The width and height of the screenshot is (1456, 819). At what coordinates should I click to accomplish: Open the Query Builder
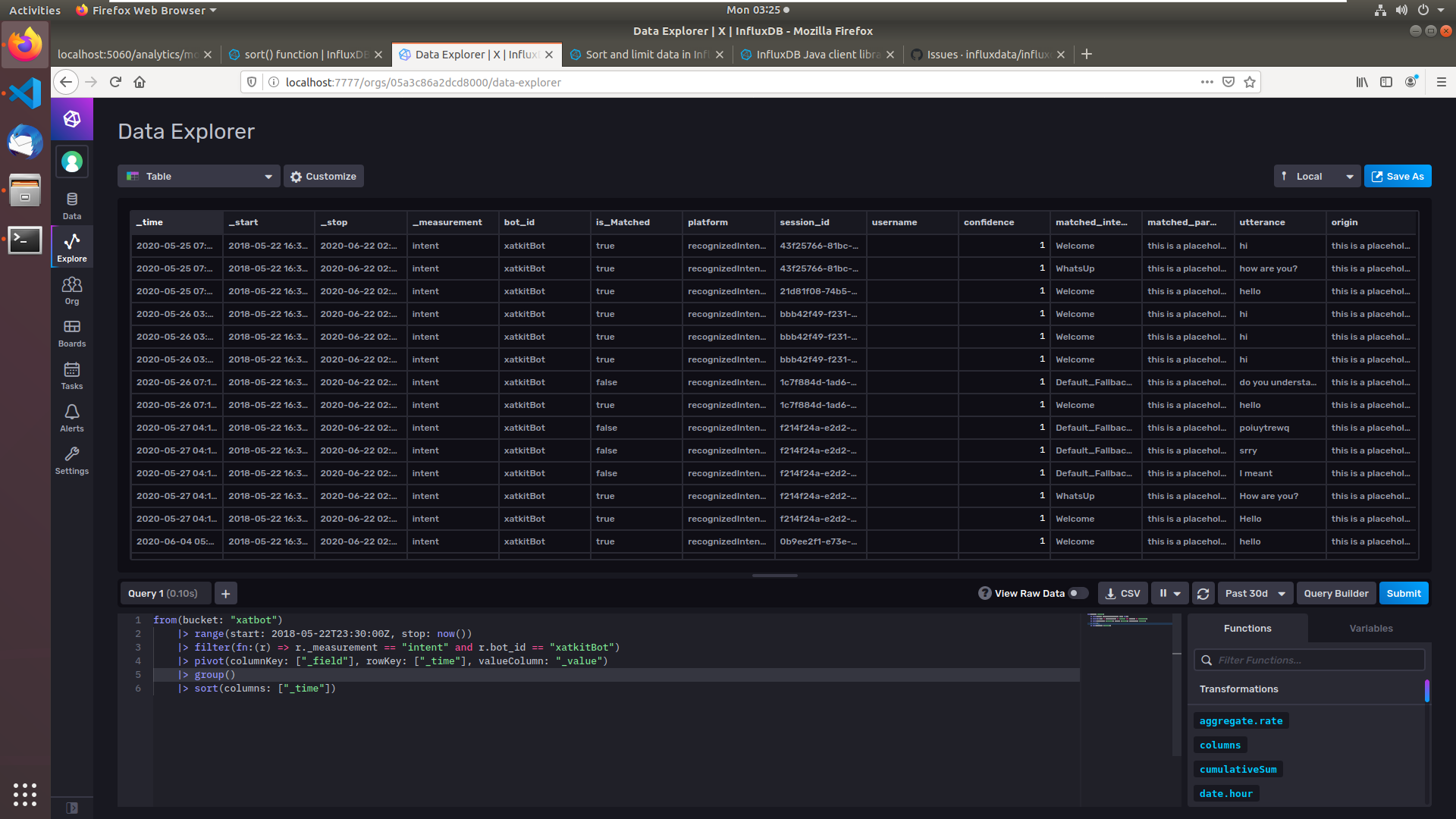click(1336, 594)
